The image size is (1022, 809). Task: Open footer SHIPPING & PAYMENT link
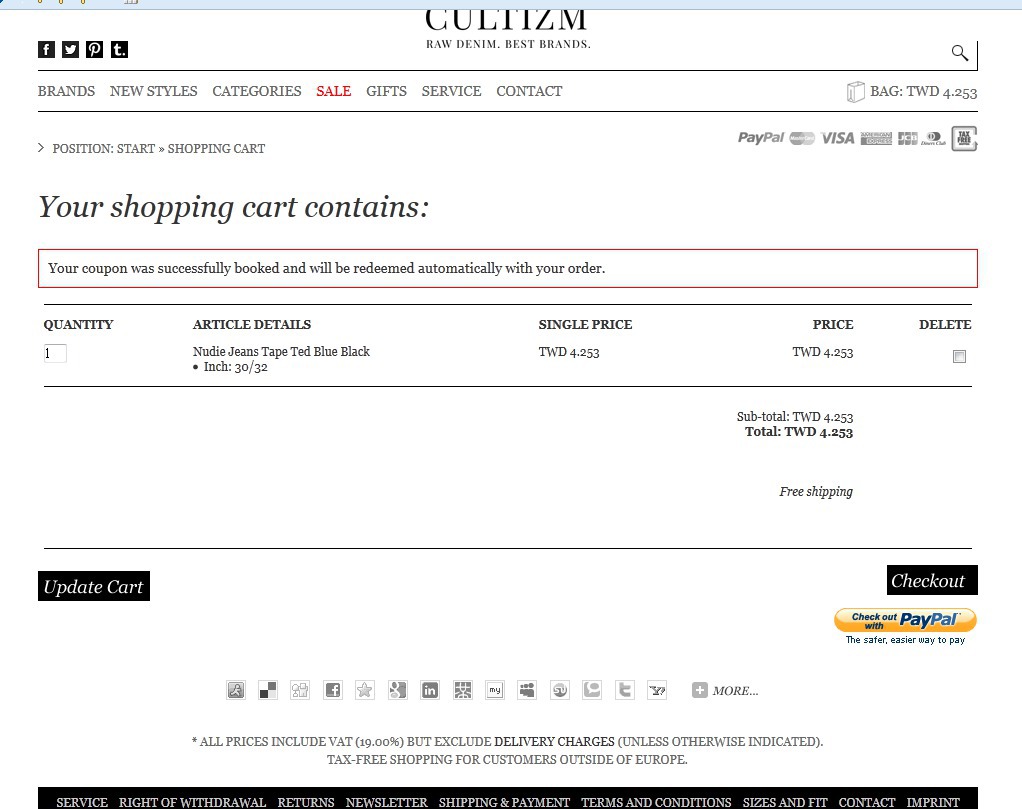point(504,802)
